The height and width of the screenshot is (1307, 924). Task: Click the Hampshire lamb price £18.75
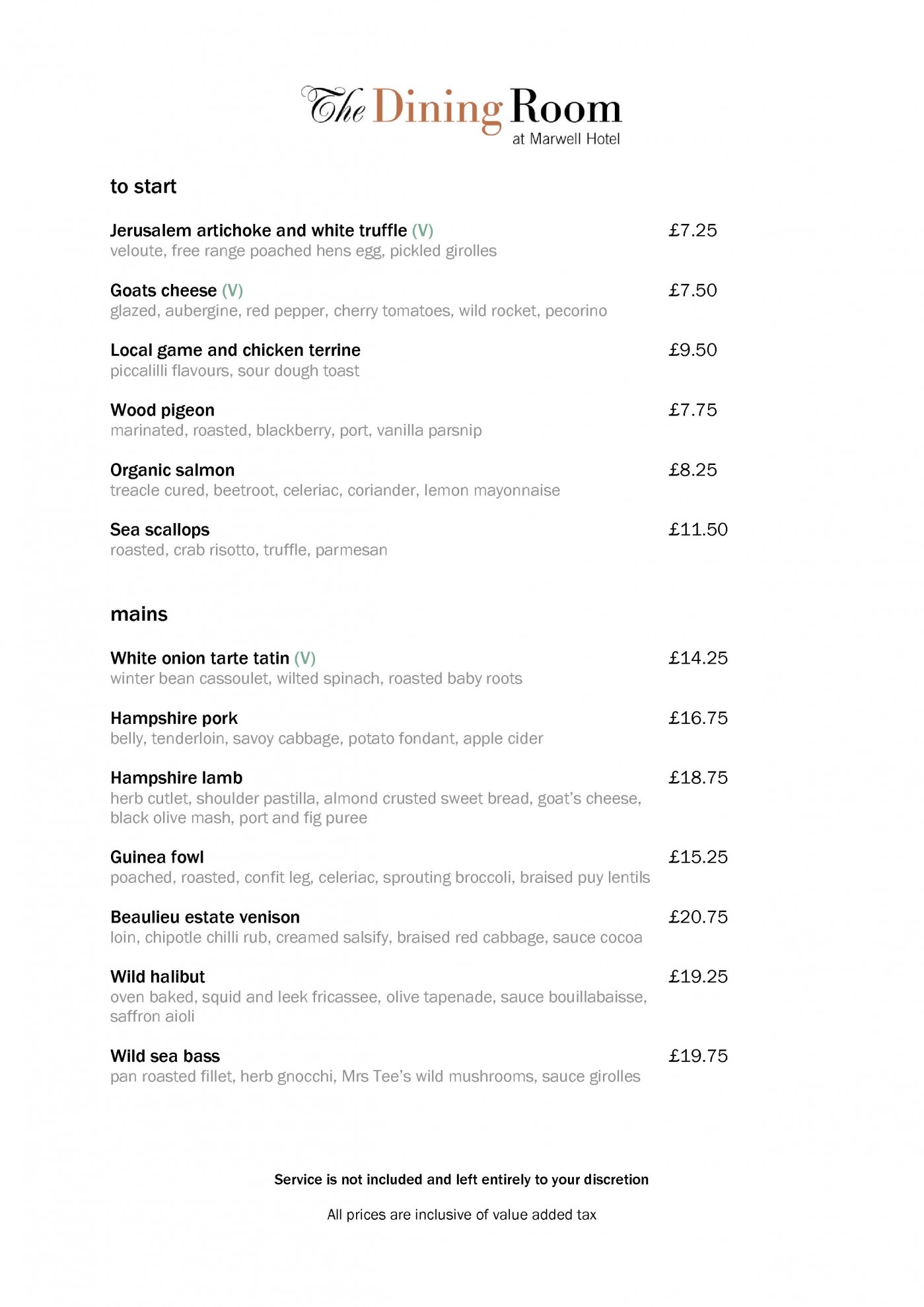[697, 778]
